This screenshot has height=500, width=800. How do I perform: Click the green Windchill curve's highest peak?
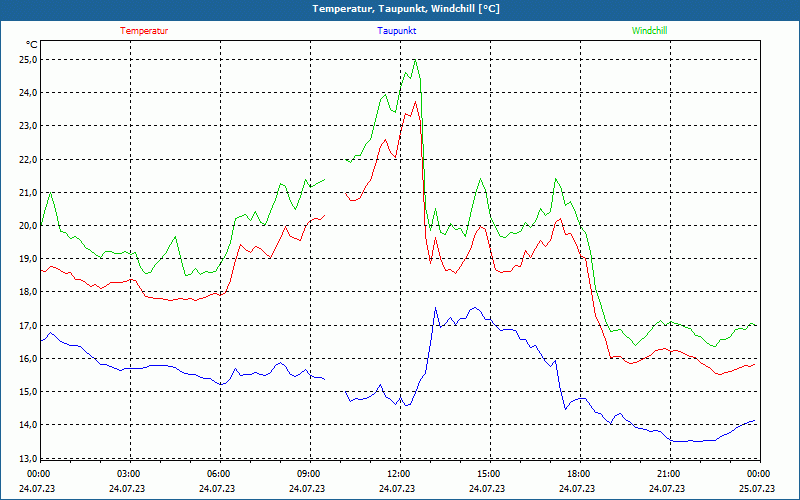pos(415,60)
